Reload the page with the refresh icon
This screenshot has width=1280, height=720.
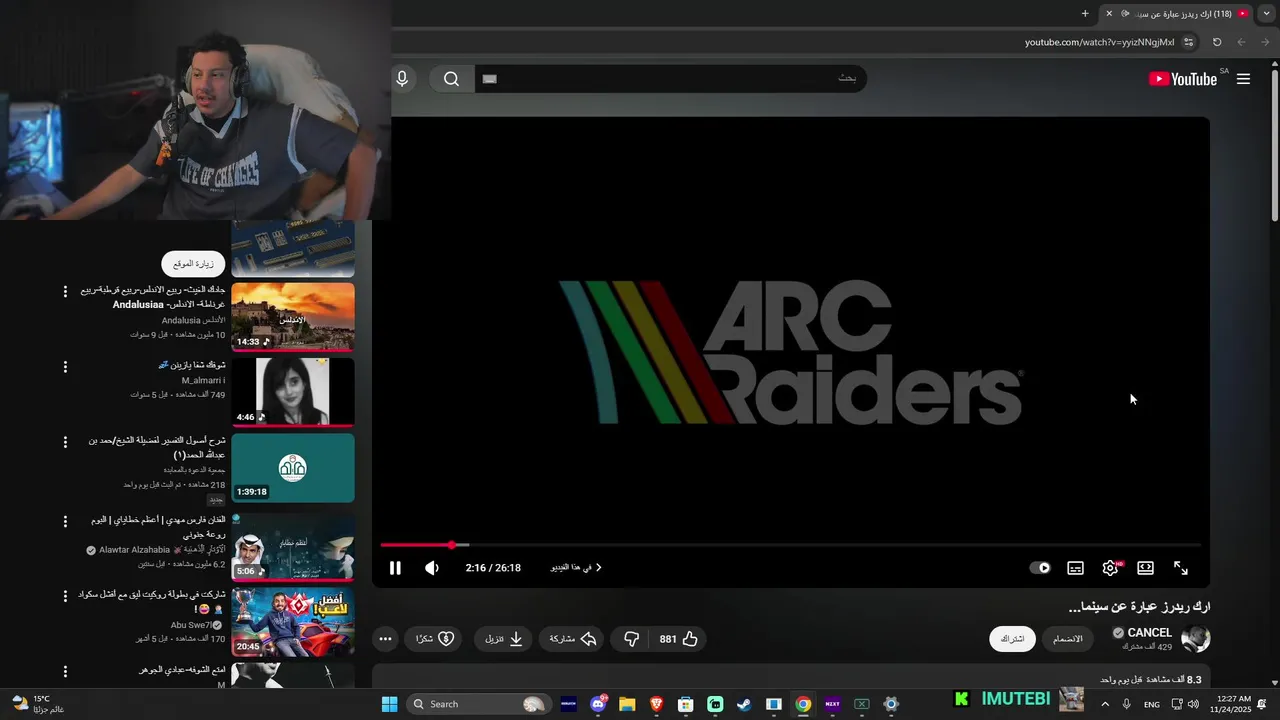pos(1217,42)
